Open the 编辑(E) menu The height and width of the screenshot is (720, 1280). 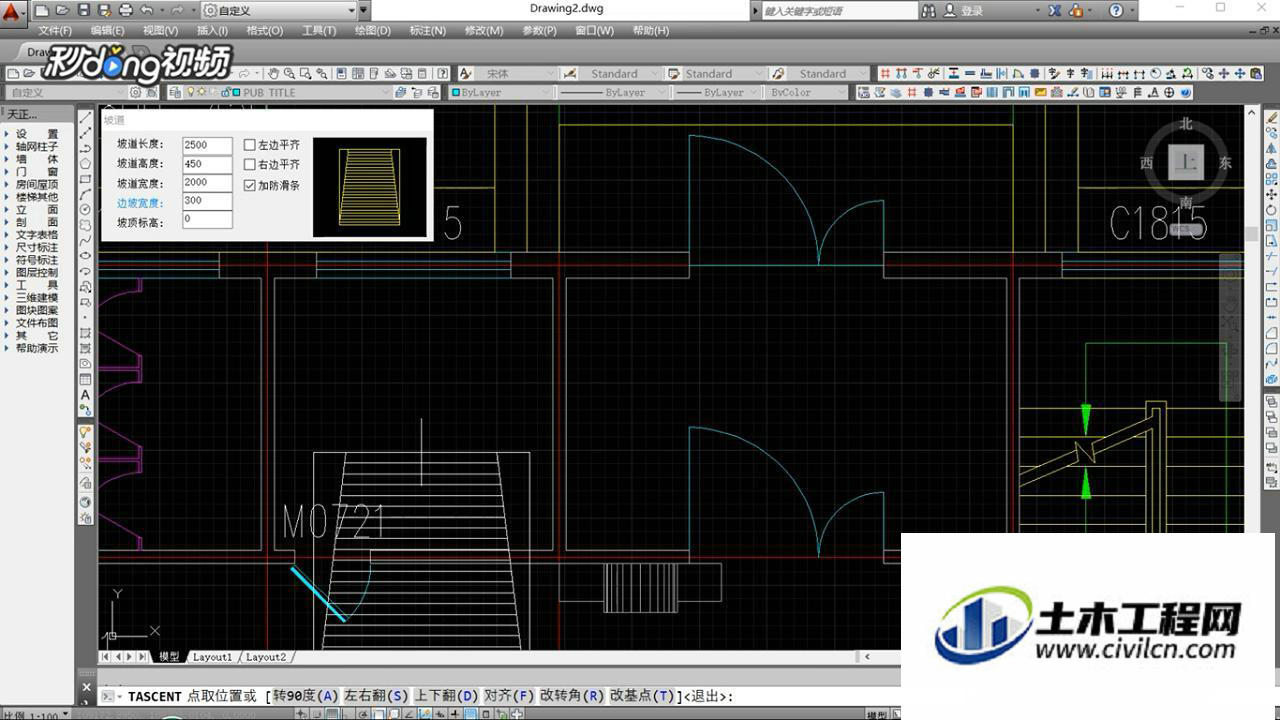(x=106, y=30)
